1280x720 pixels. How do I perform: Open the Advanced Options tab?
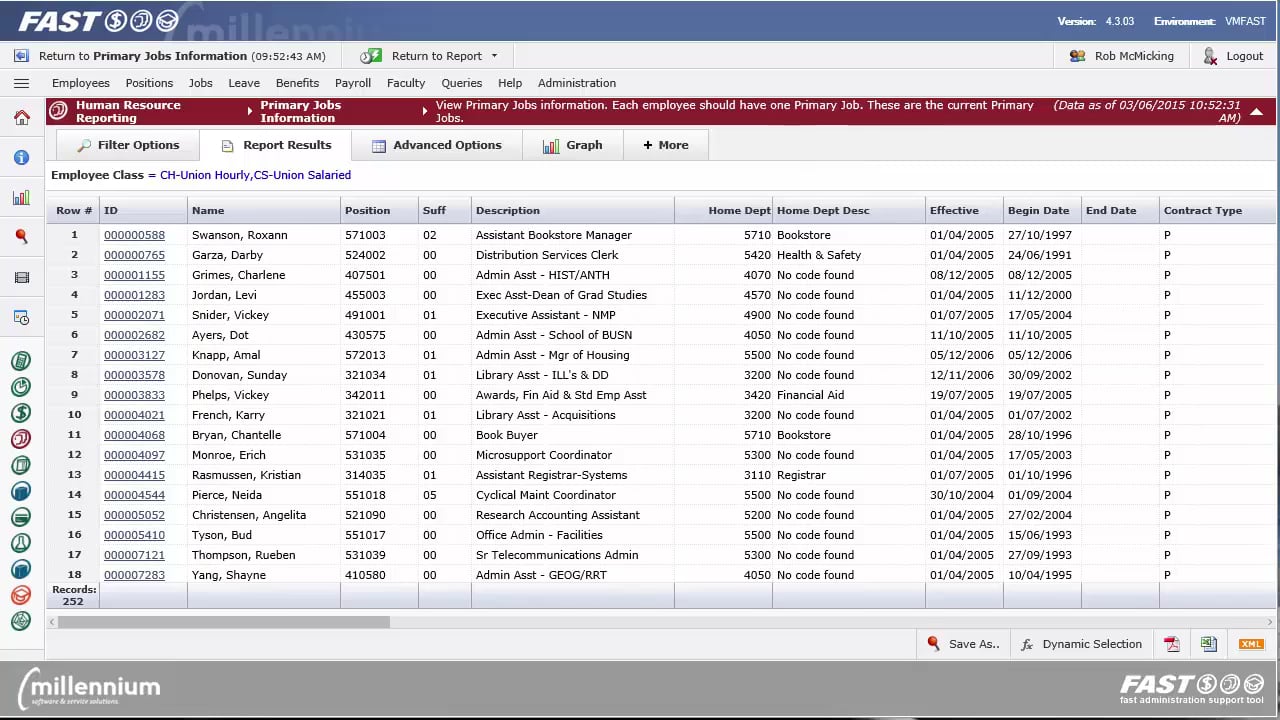click(437, 145)
